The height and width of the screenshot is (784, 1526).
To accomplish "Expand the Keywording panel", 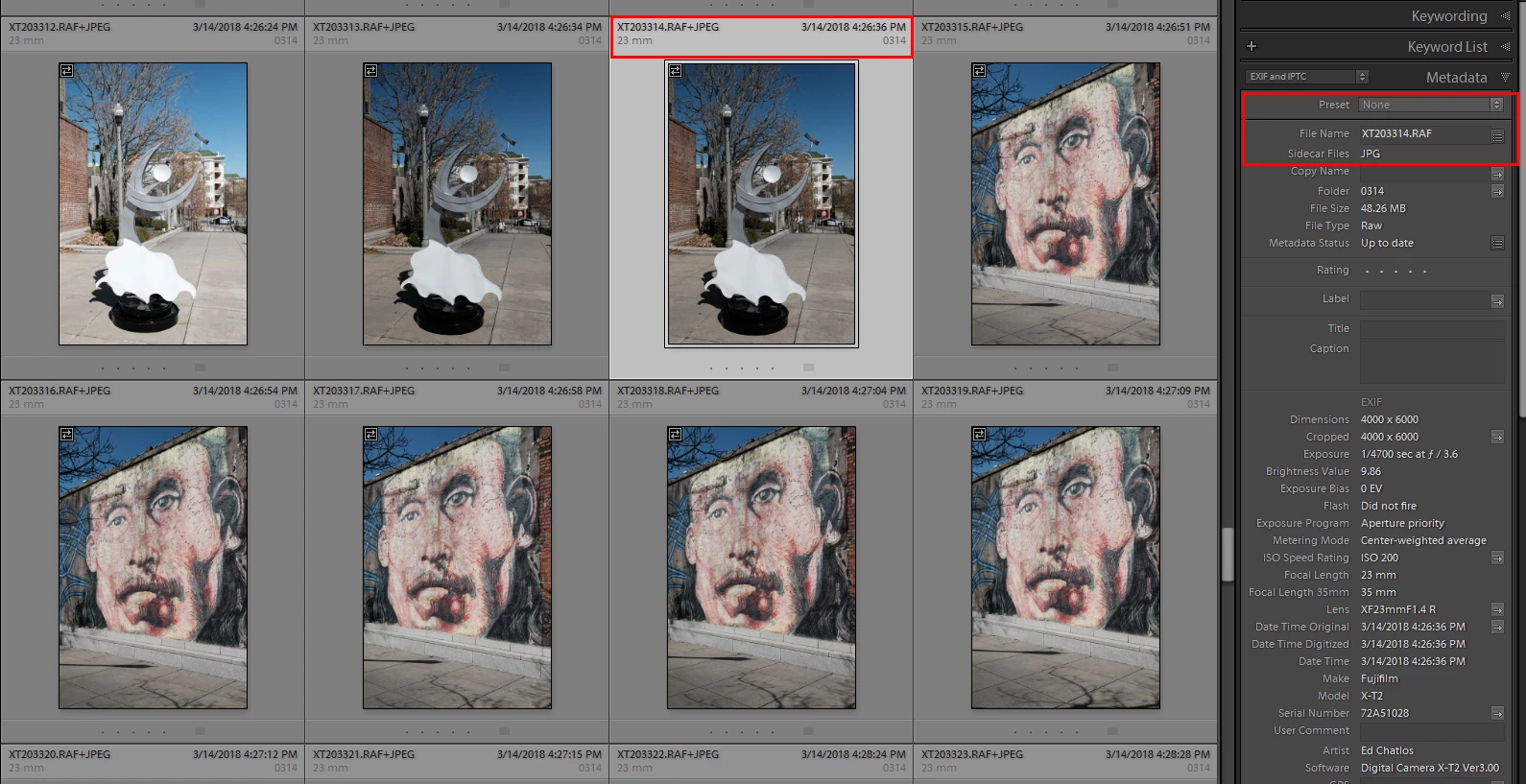I will coord(1505,16).
